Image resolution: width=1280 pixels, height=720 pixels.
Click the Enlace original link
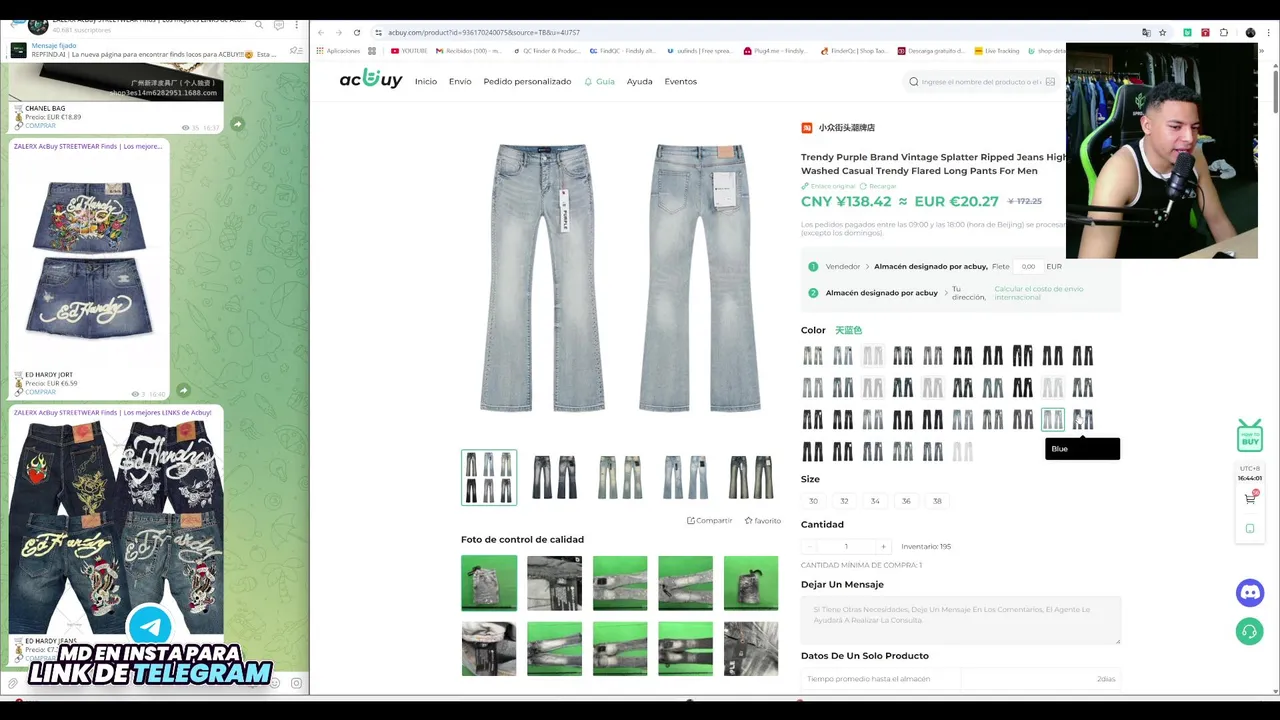tap(829, 186)
